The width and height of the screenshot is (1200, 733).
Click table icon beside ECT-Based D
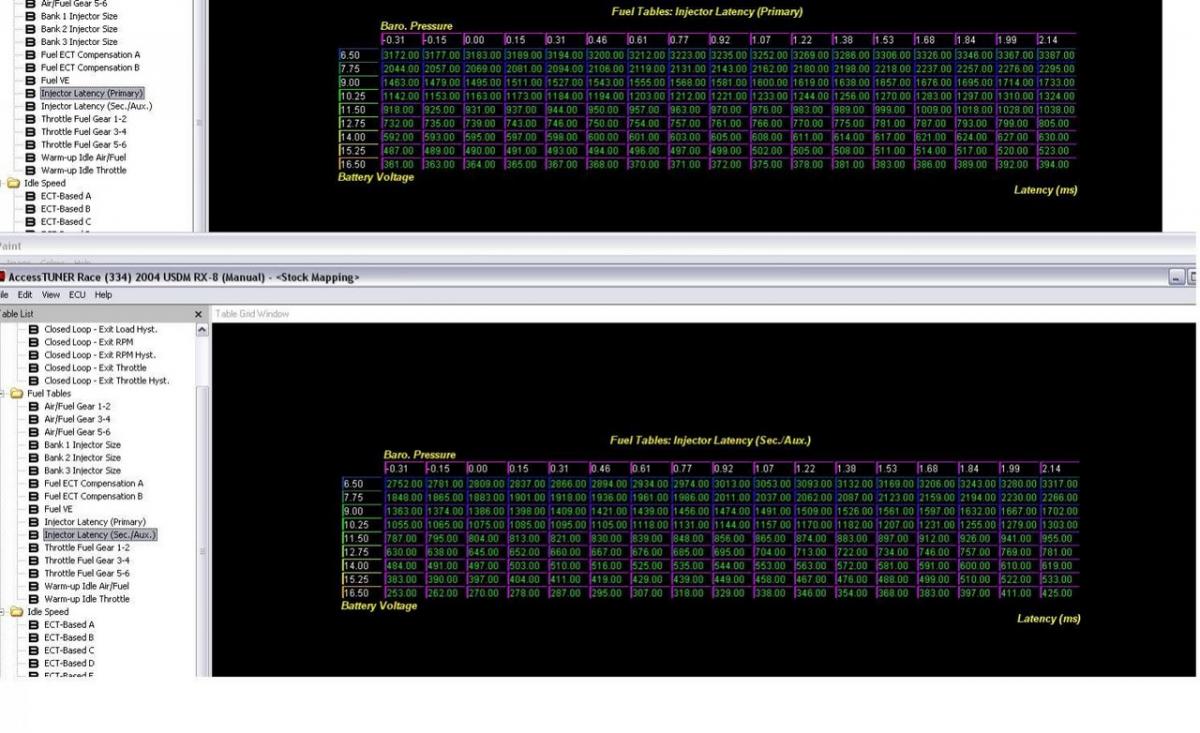click(x=34, y=663)
